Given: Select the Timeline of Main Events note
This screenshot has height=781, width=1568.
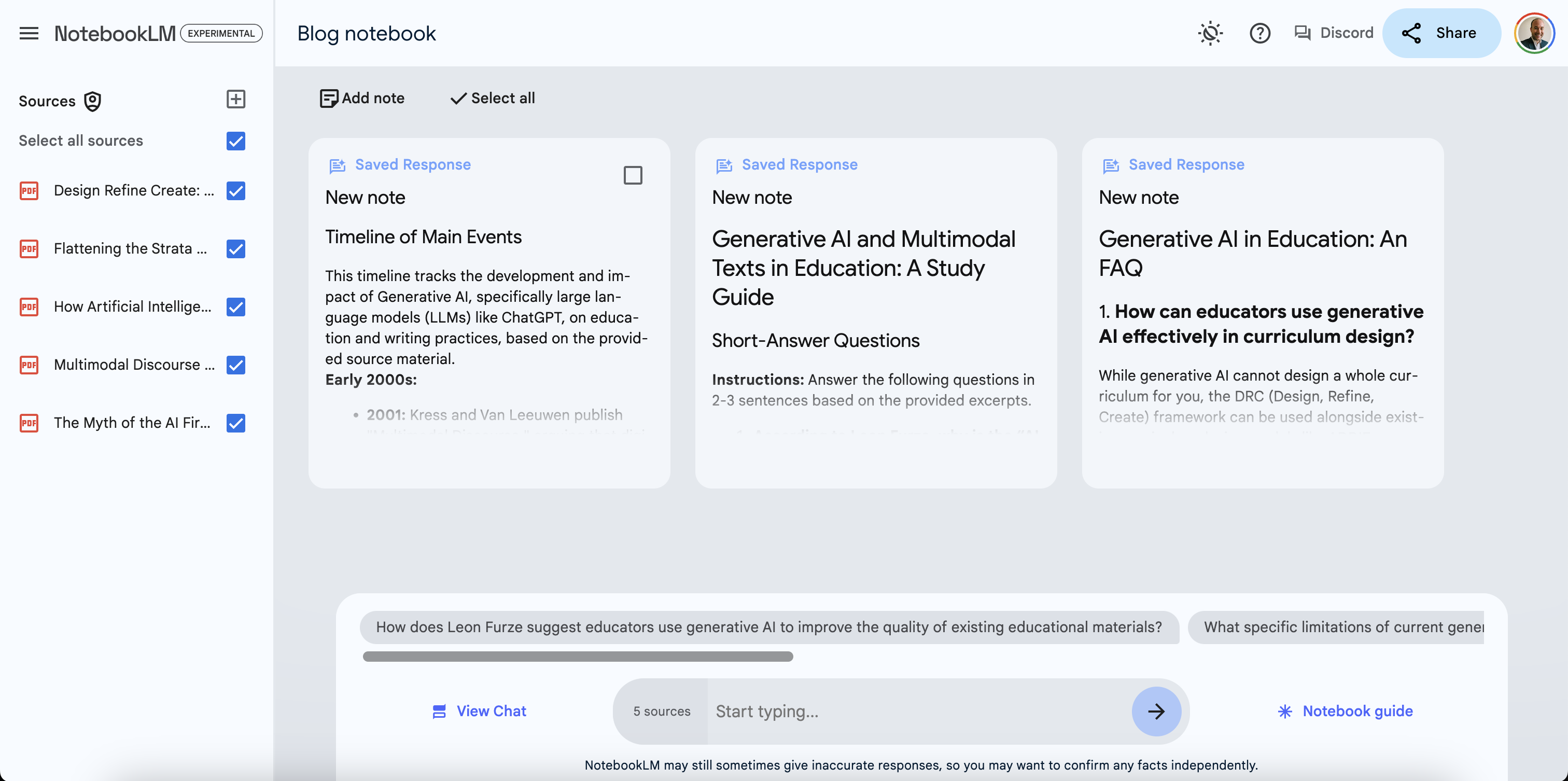Looking at the screenshot, I should click(633, 175).
